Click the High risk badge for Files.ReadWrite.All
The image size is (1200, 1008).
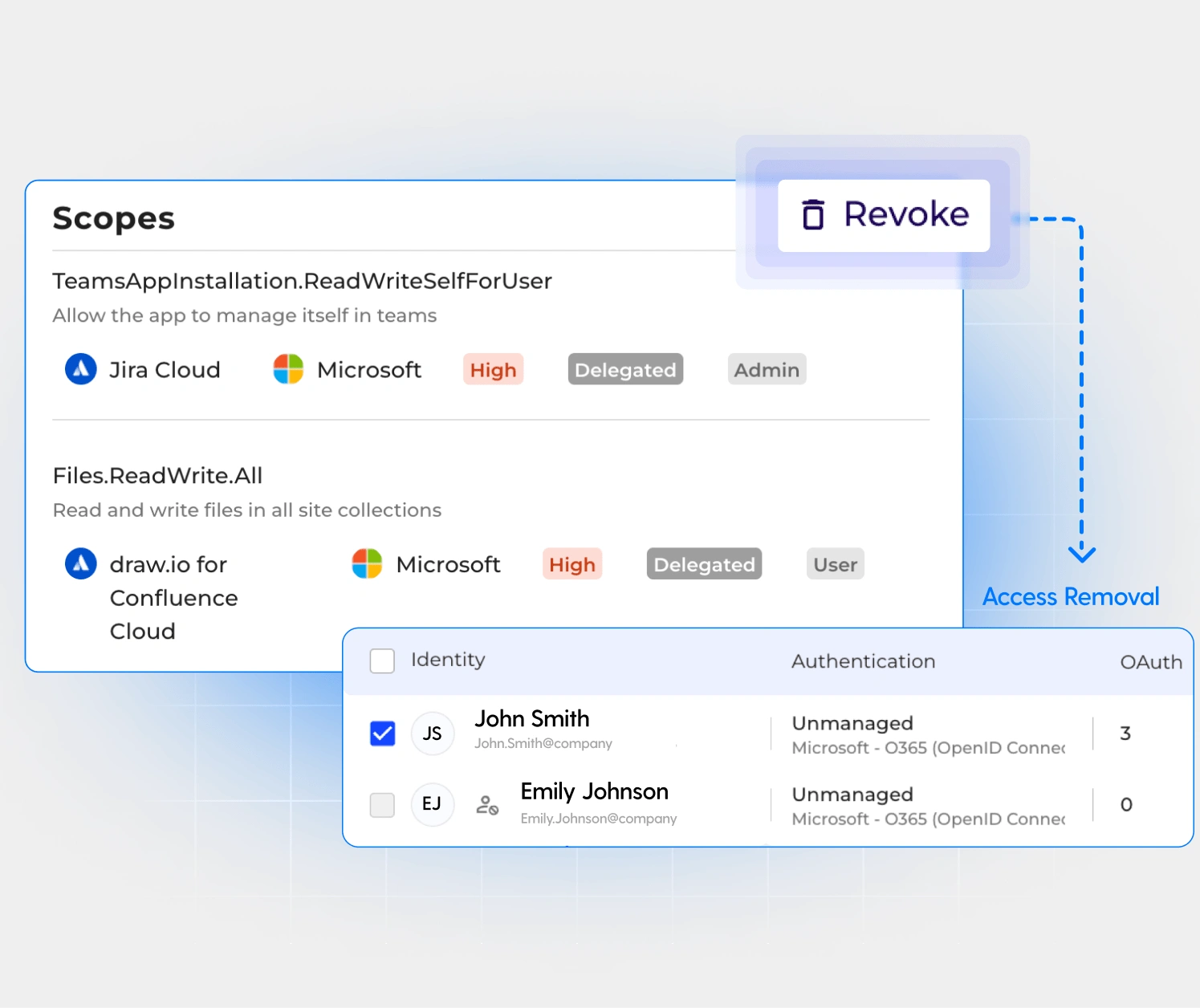point(572,563)
